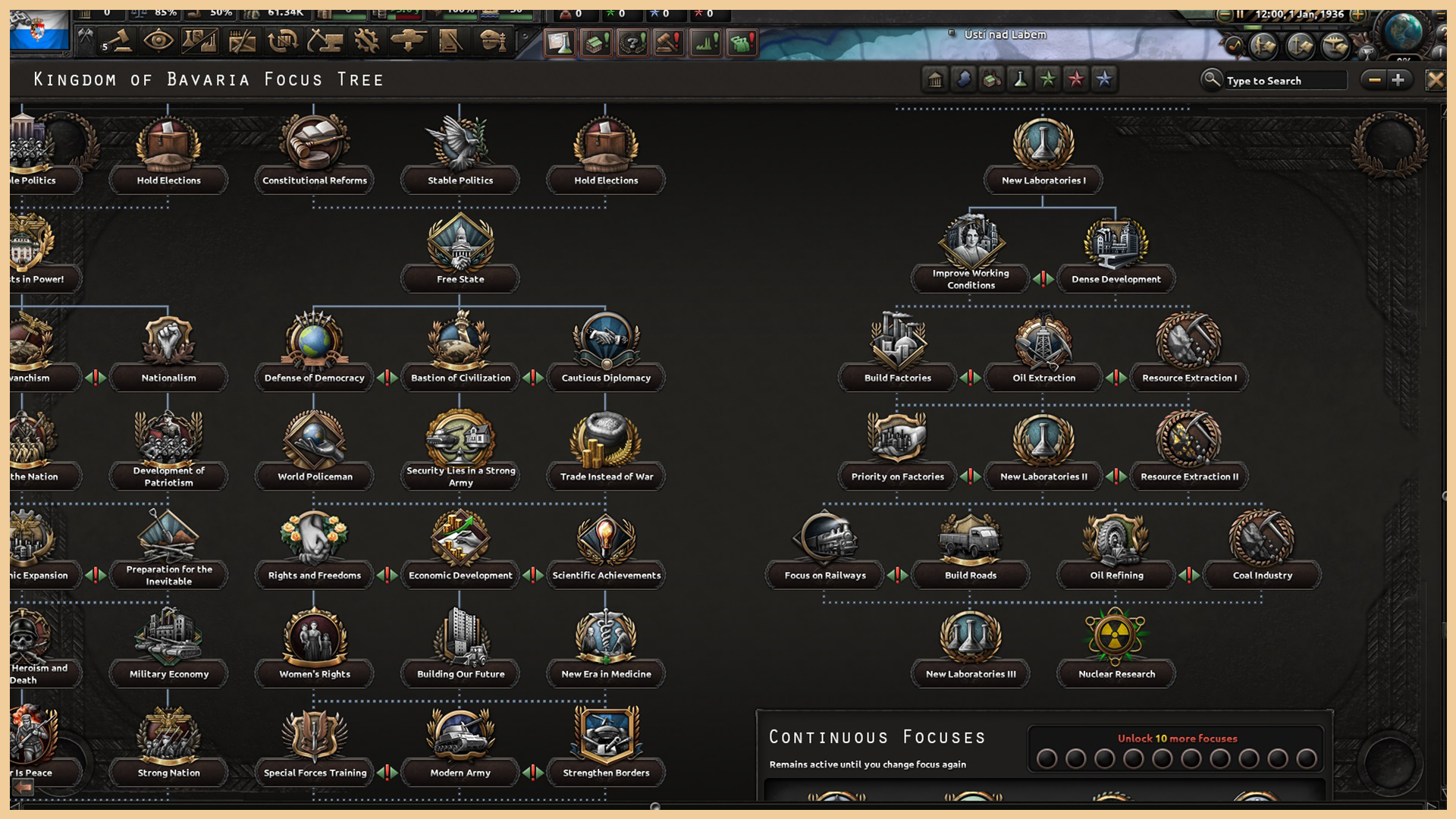Open the Officer Corps cap icon
The height and width of the screenshot is (819, 1456).
tap(493, 41)
